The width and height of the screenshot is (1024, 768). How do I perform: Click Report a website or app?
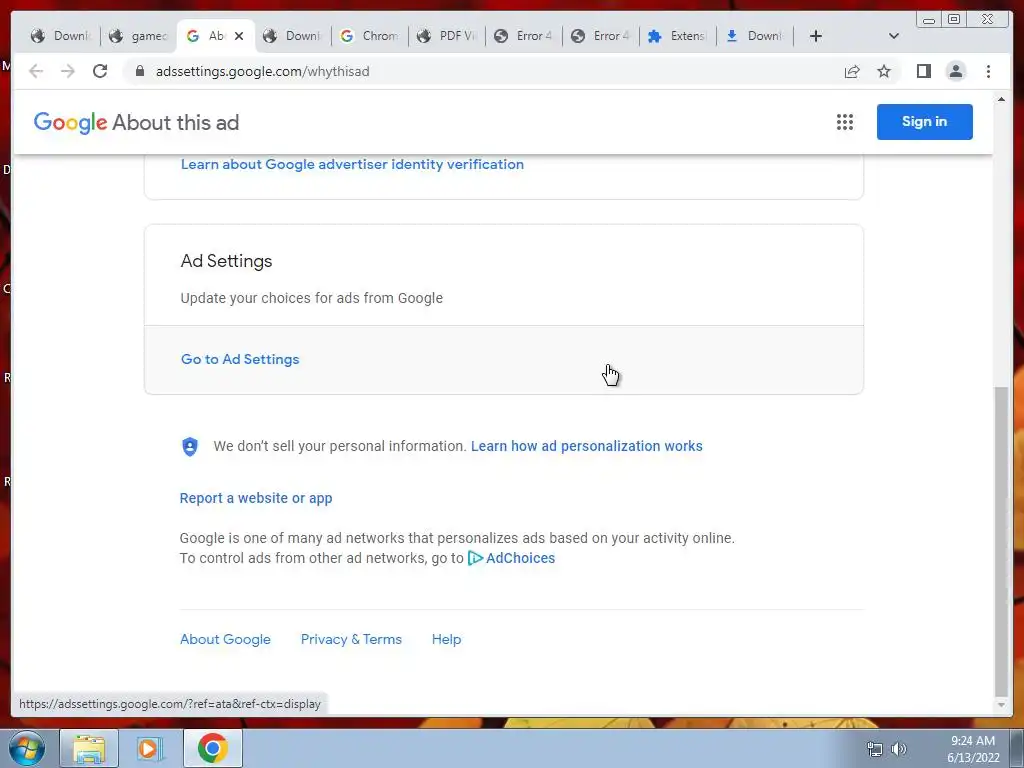(256, 498)
